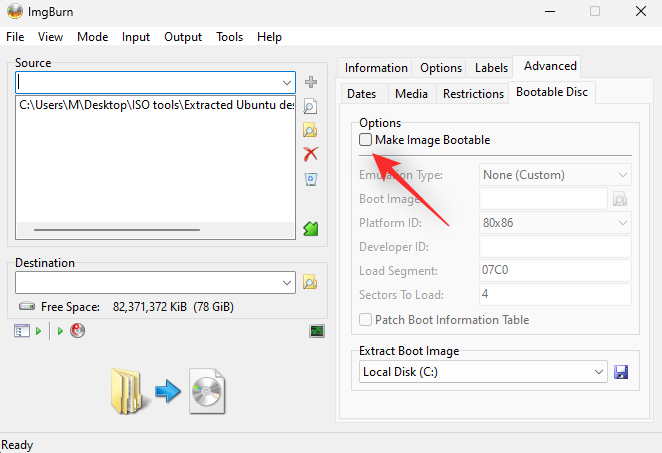Click the browse for a folder icon

click(310, 130)
